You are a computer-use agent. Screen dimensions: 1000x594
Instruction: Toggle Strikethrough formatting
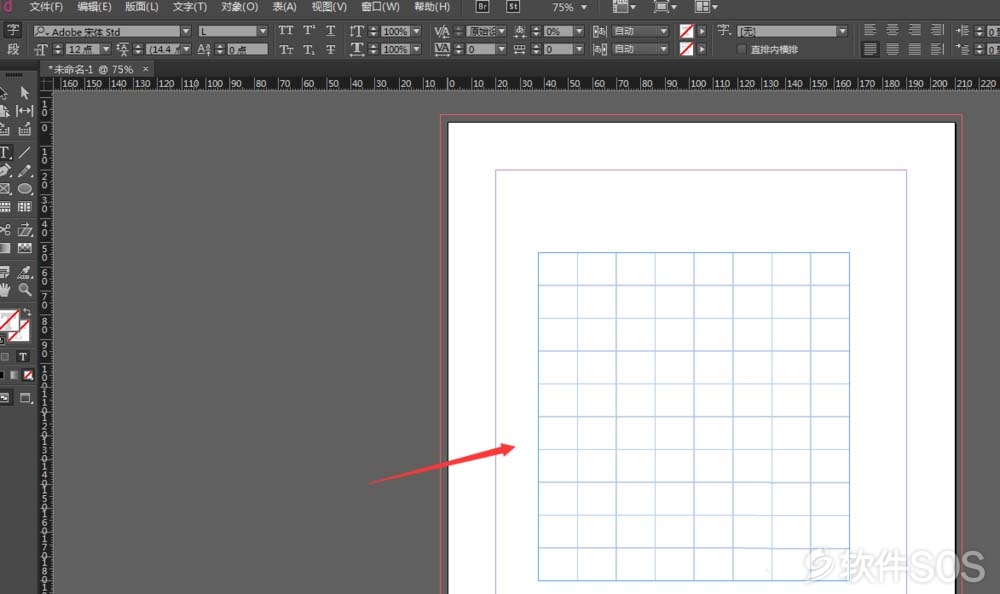click(x=330, y=49)
